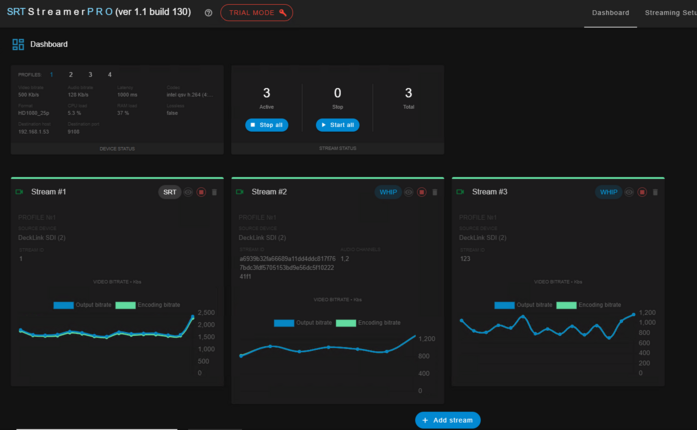Open the Streaming Setup tab
This screenshot has height=430, width=697.
click(671, 13)
